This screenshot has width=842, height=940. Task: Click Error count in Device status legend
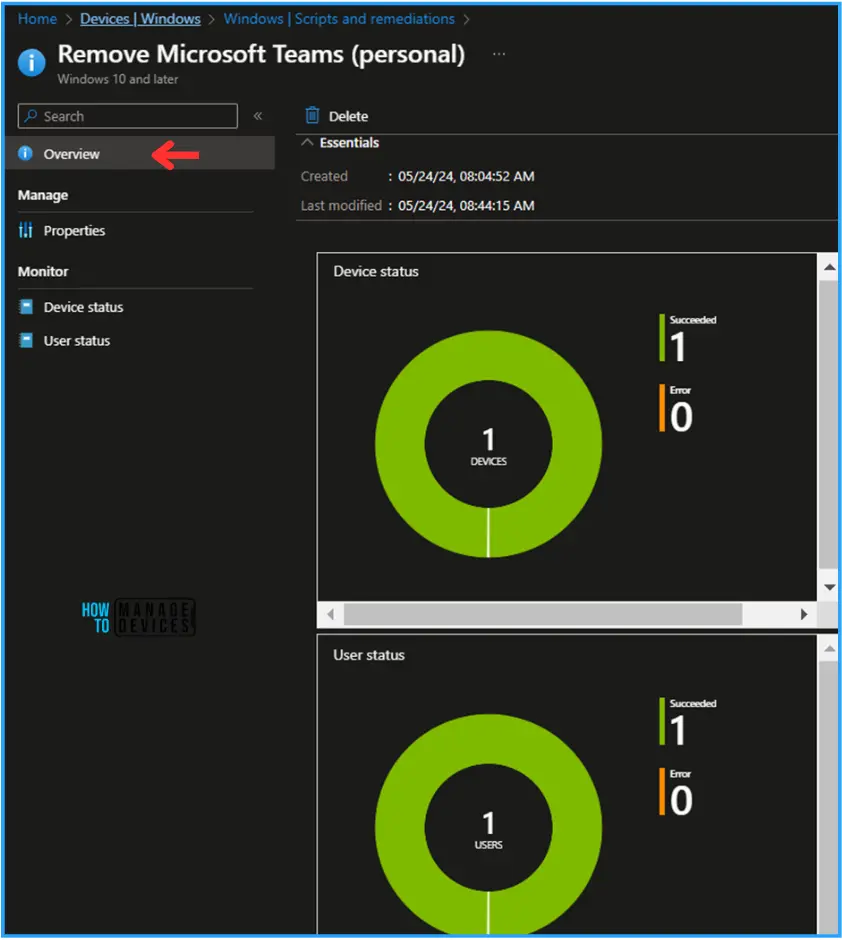click(x=681, y=417)
